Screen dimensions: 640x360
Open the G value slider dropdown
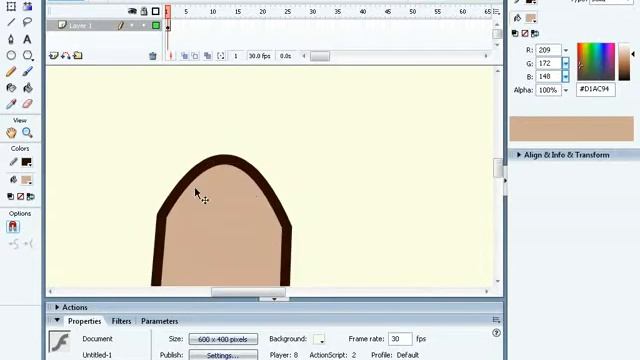pos(566,63)
